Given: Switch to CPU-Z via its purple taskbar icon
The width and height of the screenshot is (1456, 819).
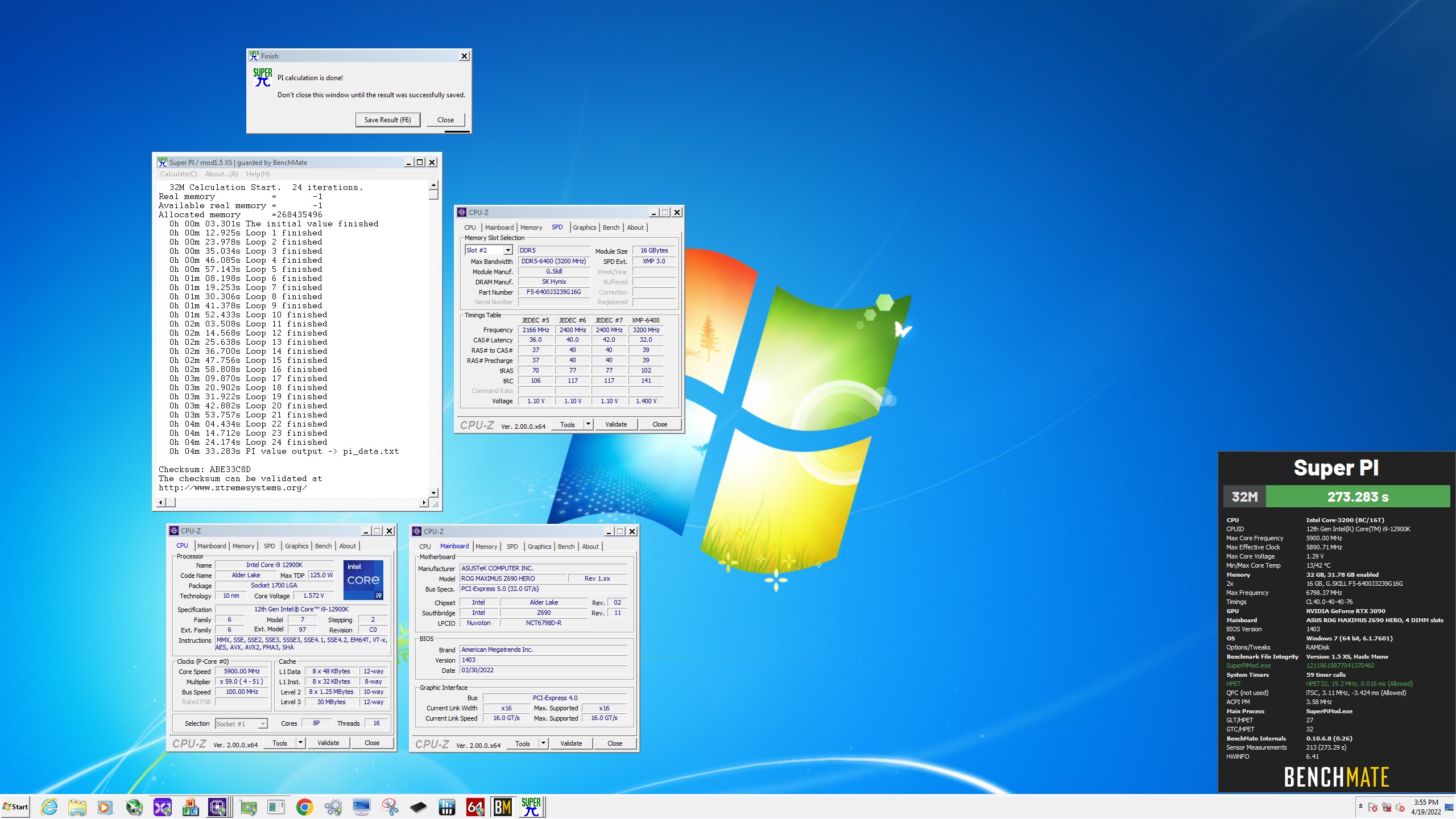Looking at the screenshot, I should 218,806.
